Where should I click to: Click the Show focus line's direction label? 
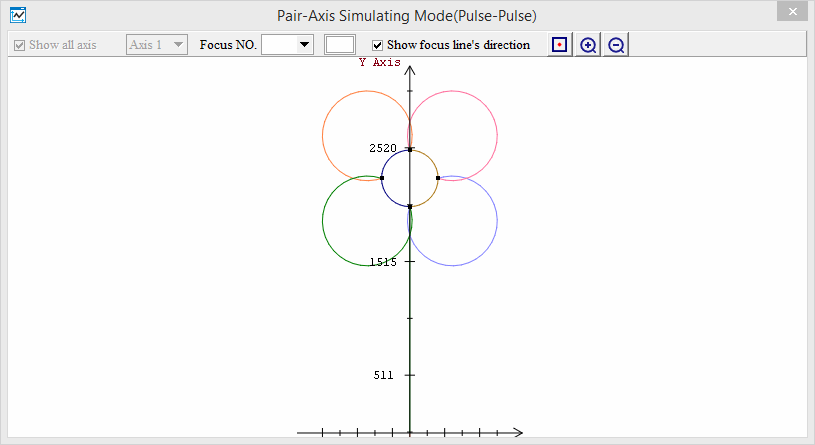click(x=458, y=45)
